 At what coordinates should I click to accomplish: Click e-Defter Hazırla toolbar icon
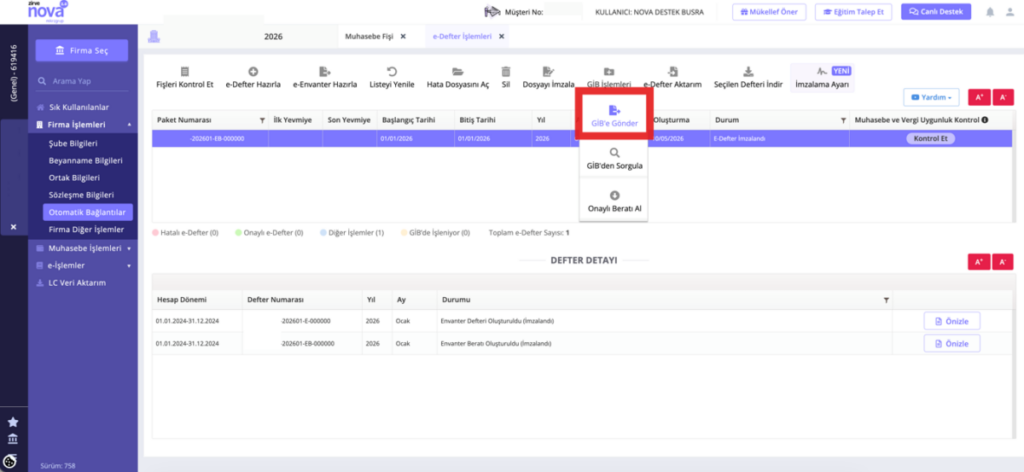coord(253,72)
